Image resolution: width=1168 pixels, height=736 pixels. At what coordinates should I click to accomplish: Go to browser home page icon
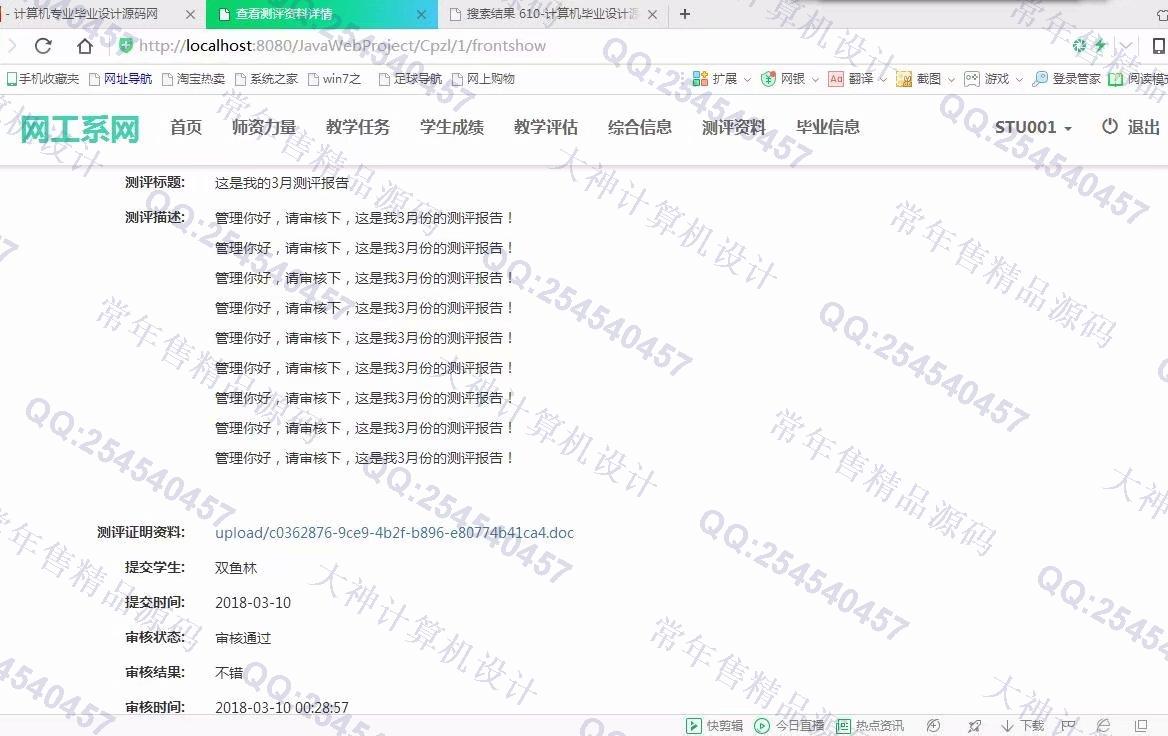[x=85, y=45]
